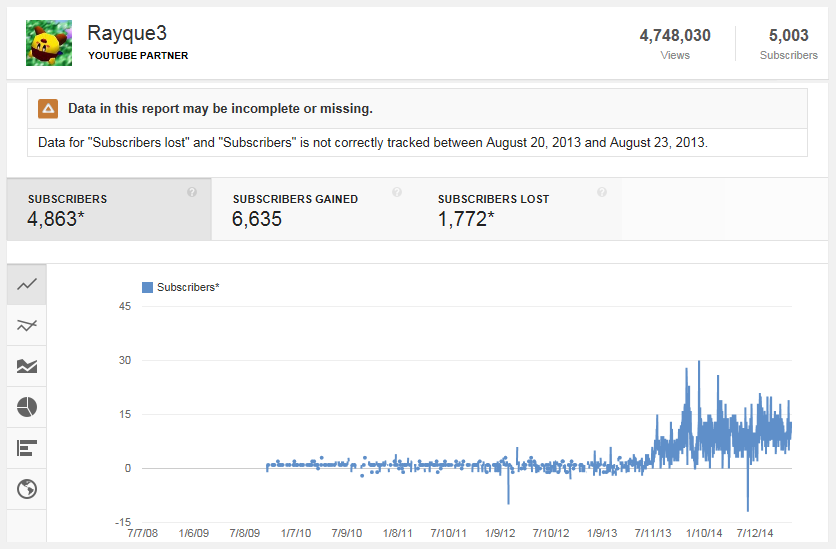The height and width of the screenshot is (549, 836).
Task: Select the Subscribers metric tab
Action: coord(109,209)
